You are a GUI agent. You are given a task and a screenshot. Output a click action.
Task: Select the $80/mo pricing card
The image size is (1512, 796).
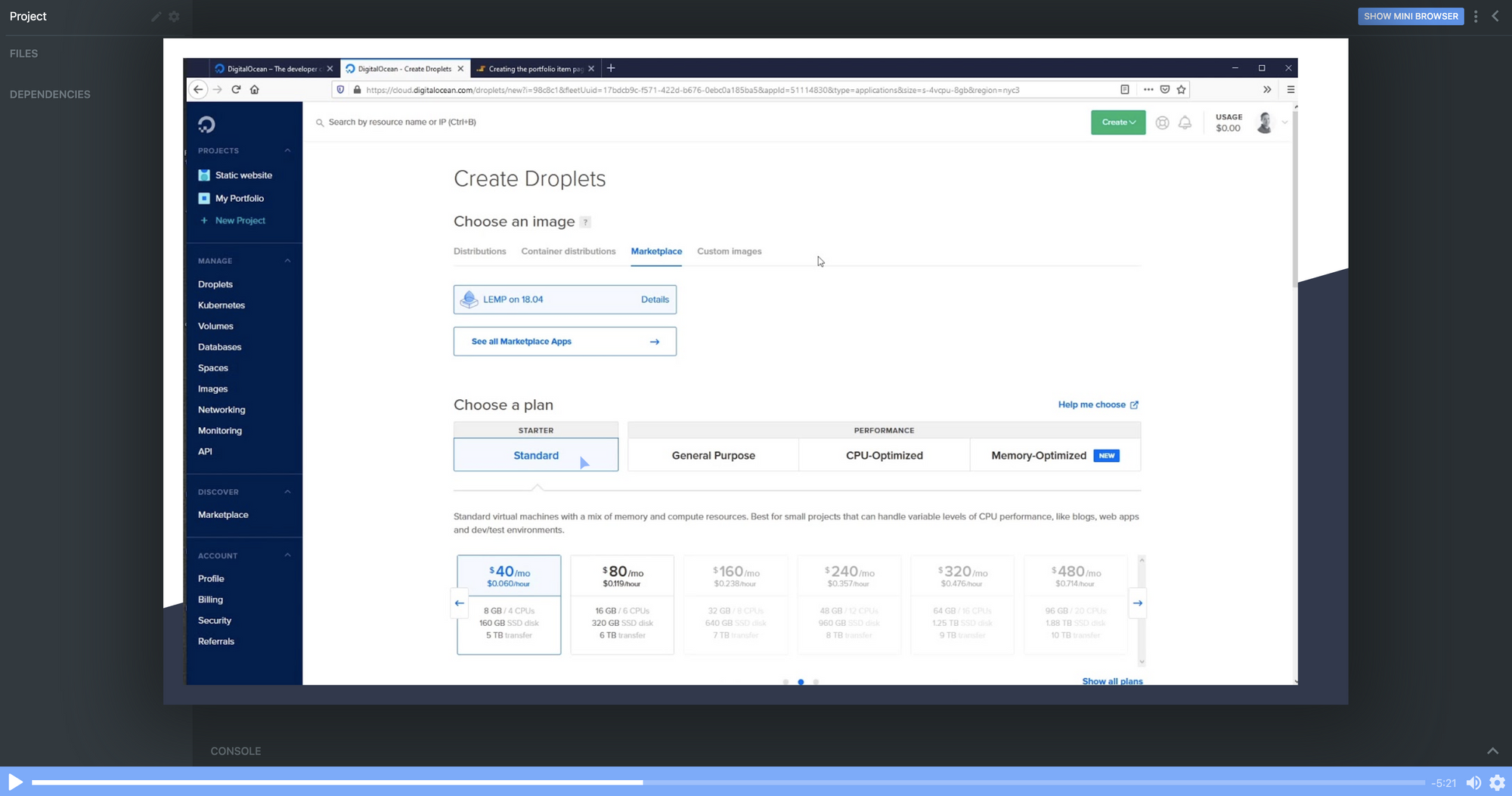pyautogui.click(x=622, y=605)
